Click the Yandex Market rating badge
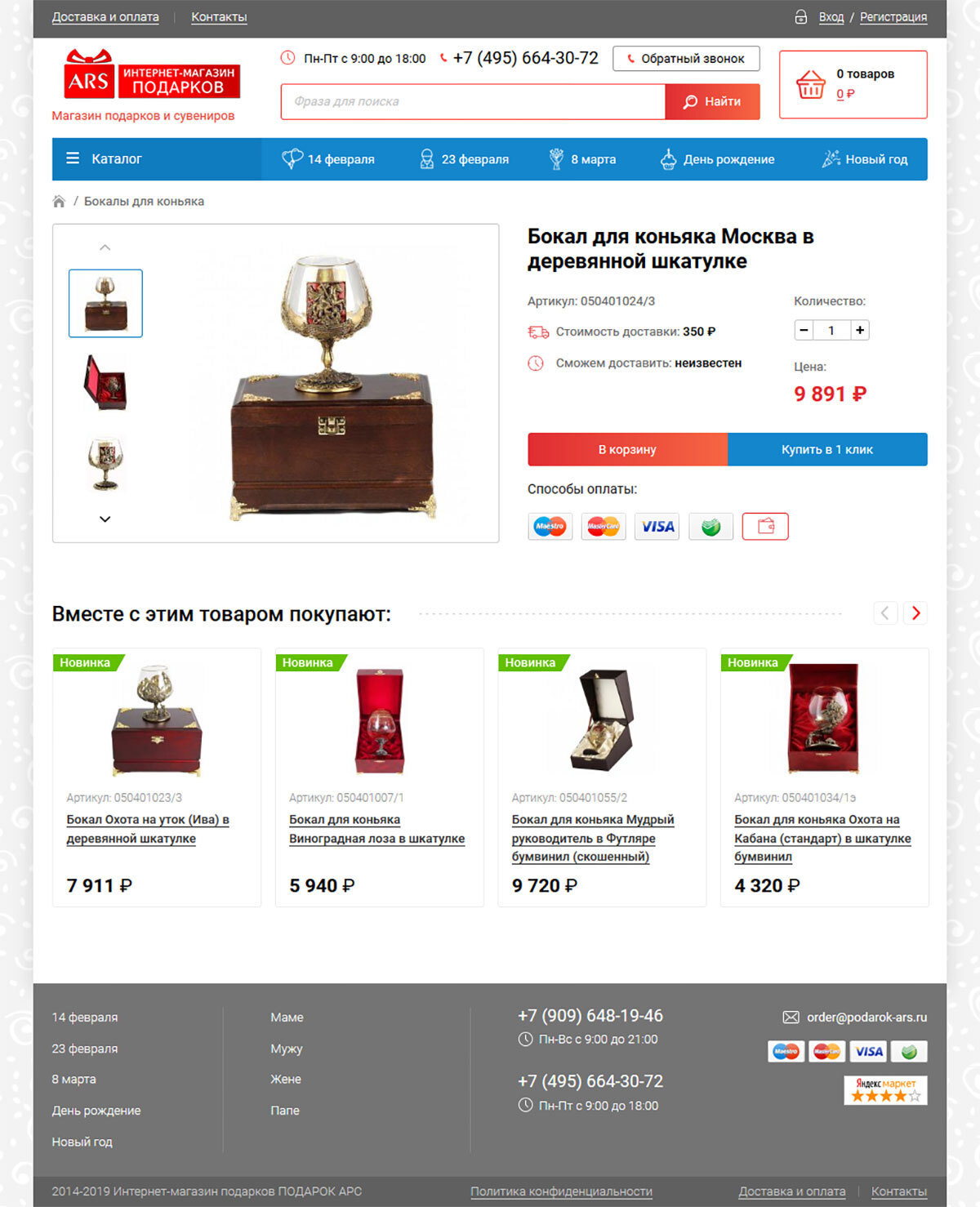 [x=885, y=1090]
